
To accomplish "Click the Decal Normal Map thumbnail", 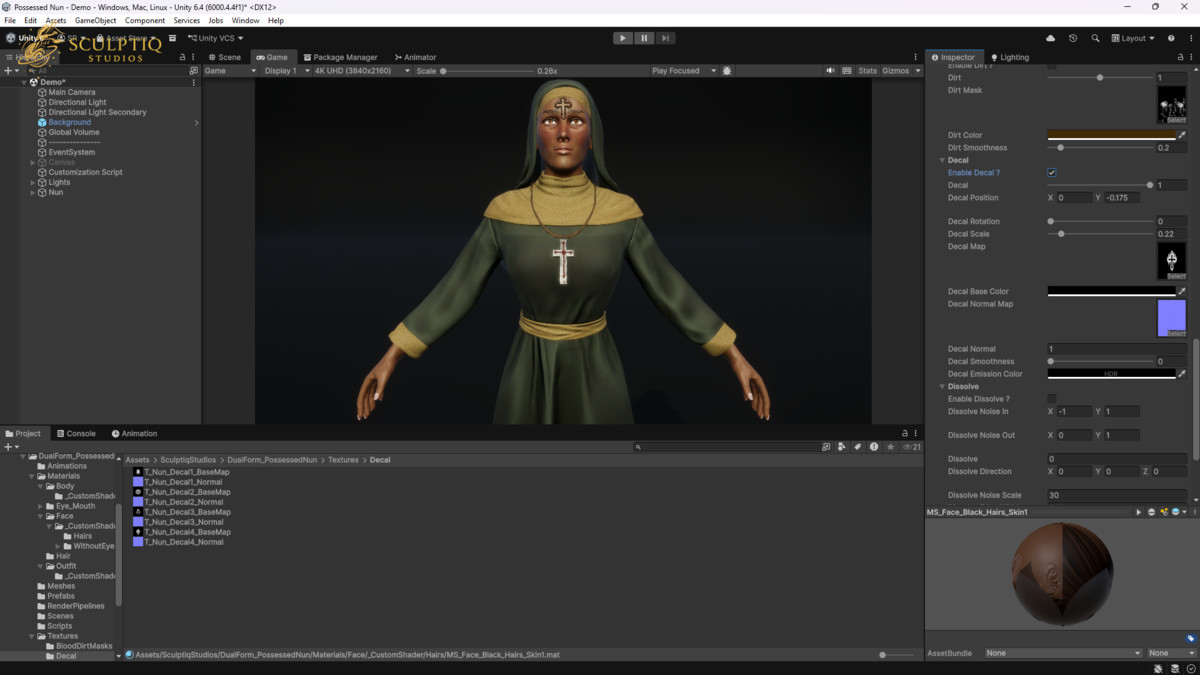I will (1172, 318).
